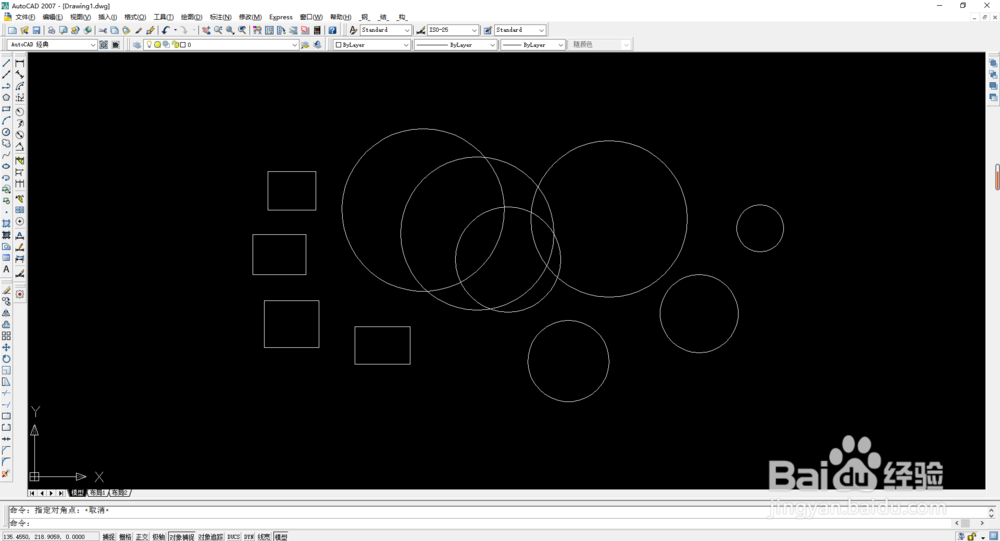
Task: Switch to the 布局1 layout tab
Action: [98, 493]
